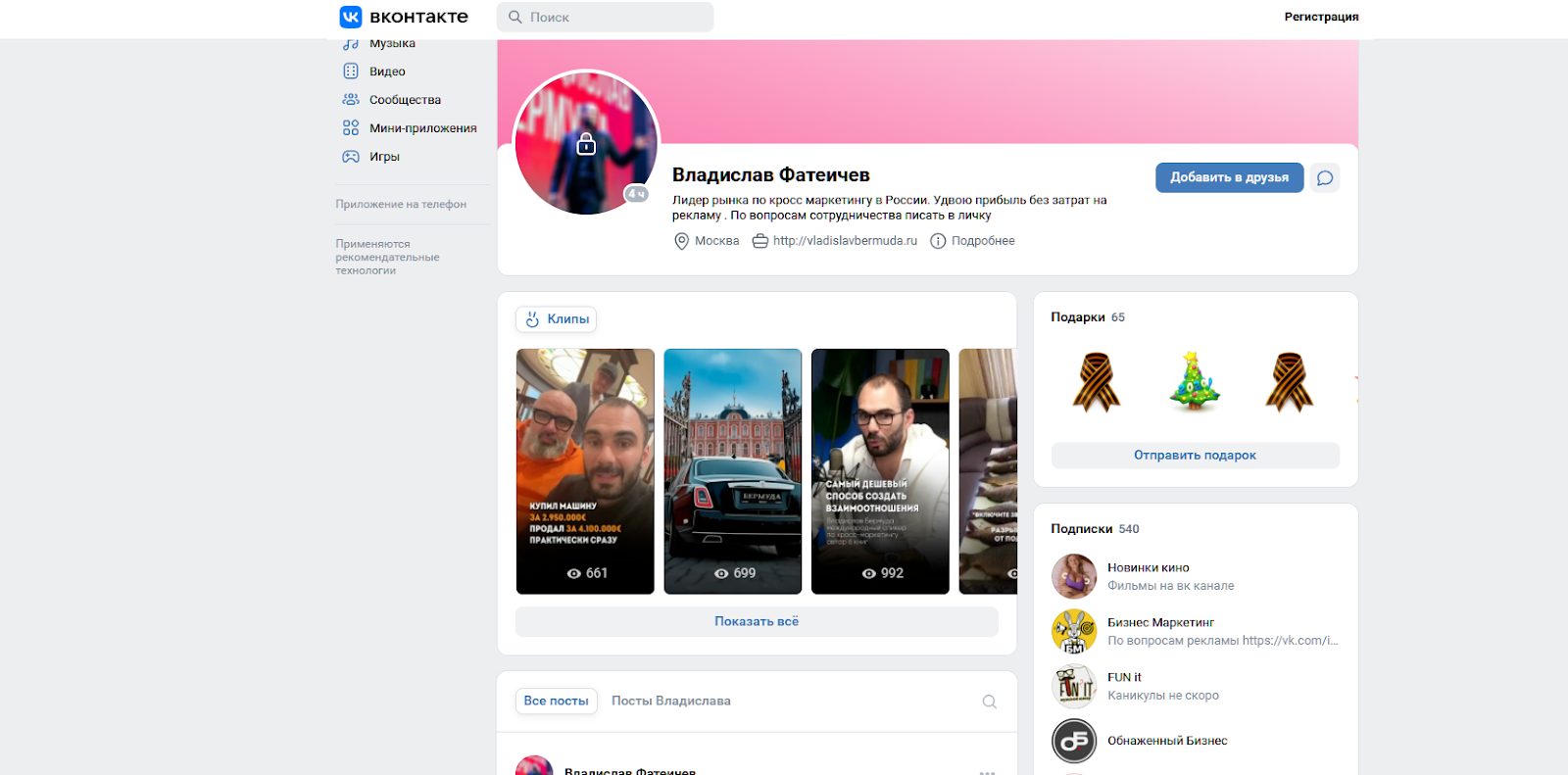Click the Отправить подарок button
The image size is (1568, 775).
point(1195,456)
